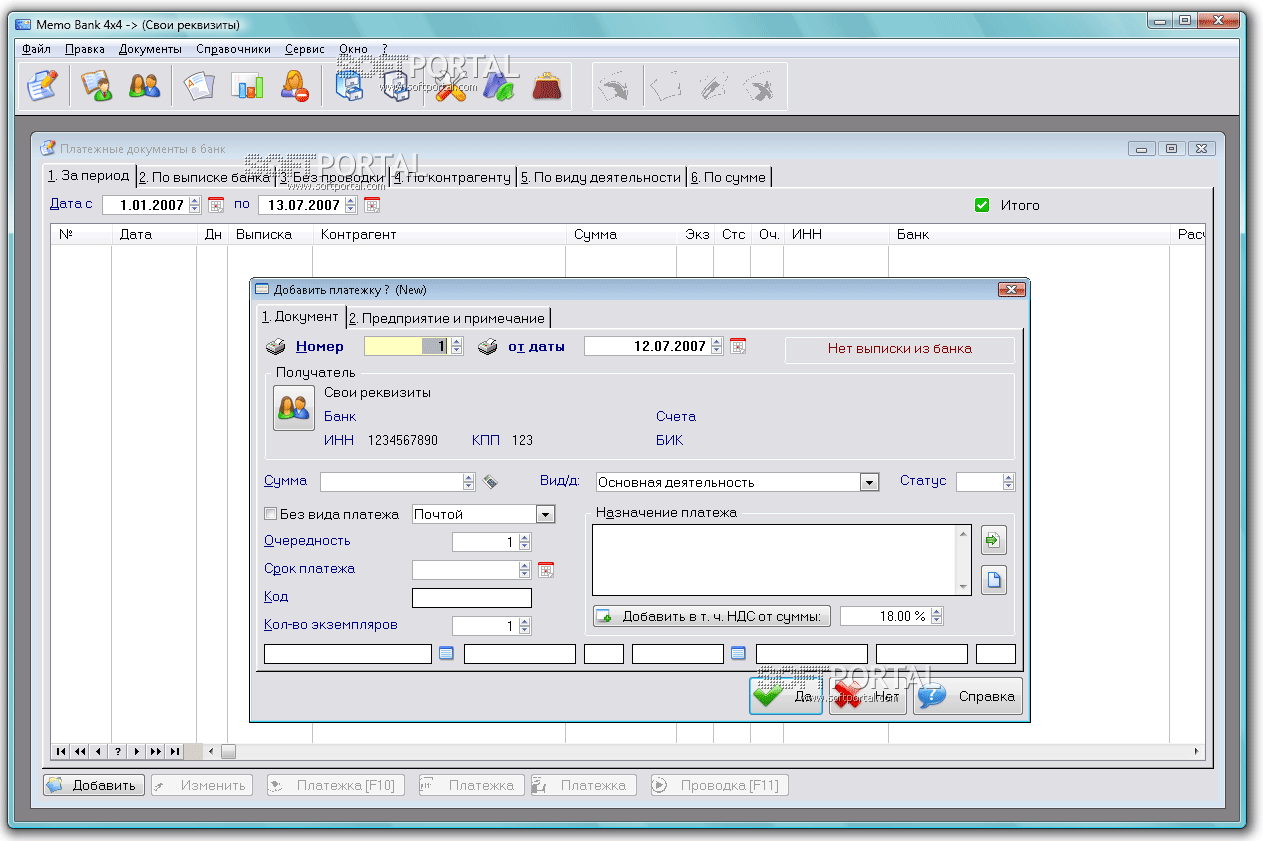Adjust the Дата с 1.01.2007 spinner
The height and width of the screenshot is (841, 1263).
click(x=194, y=205)
